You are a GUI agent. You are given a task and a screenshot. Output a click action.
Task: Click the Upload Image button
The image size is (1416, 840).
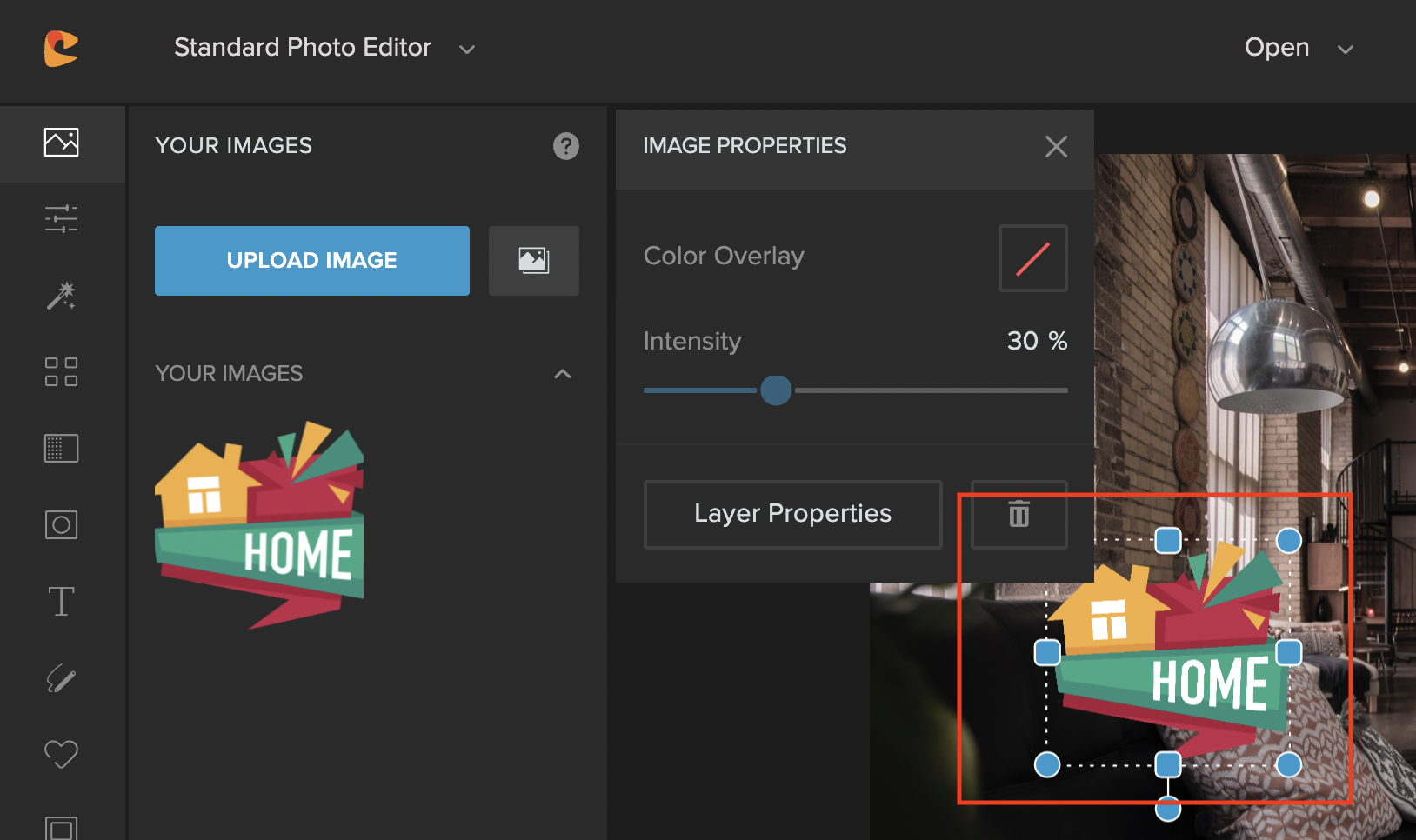(312, 261)
